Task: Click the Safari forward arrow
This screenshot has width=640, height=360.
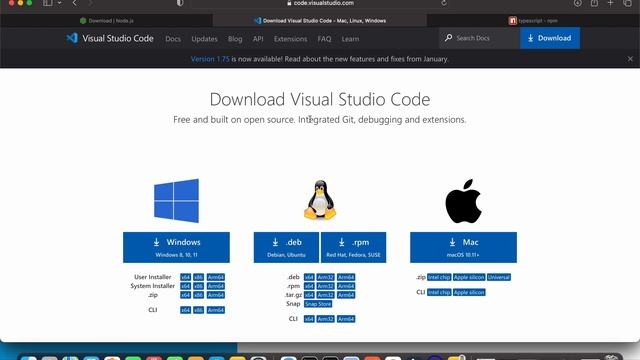Action: pos(90,3)
